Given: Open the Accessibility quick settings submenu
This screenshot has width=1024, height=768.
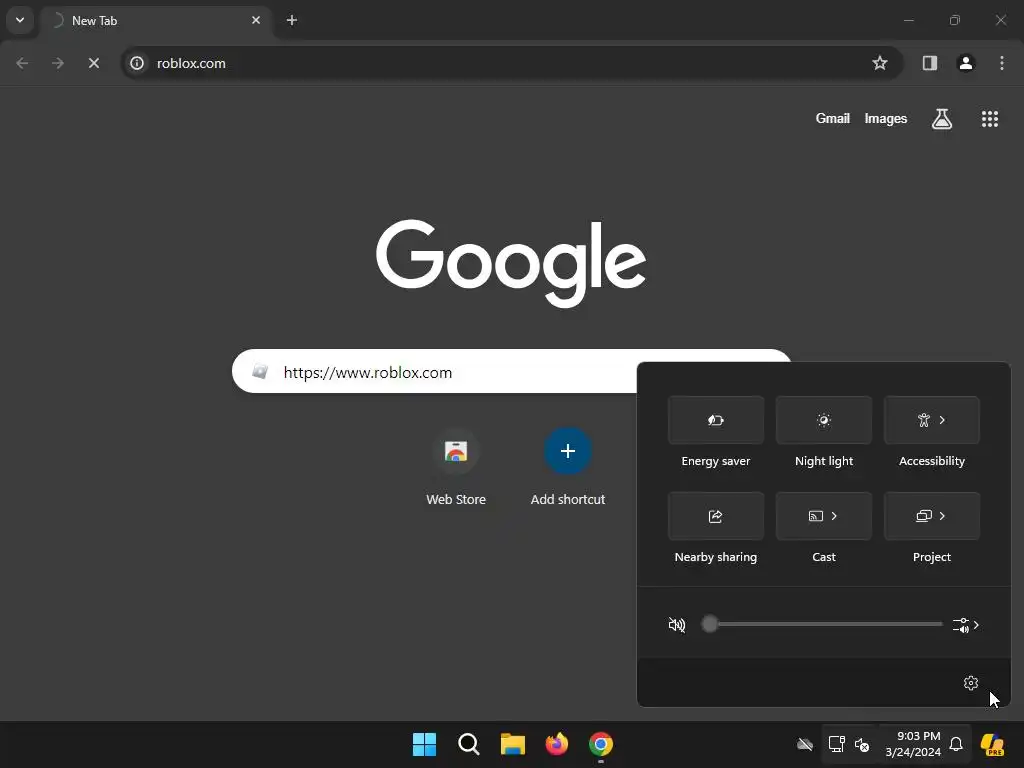Looking at the screenshot, I should 931,420.
